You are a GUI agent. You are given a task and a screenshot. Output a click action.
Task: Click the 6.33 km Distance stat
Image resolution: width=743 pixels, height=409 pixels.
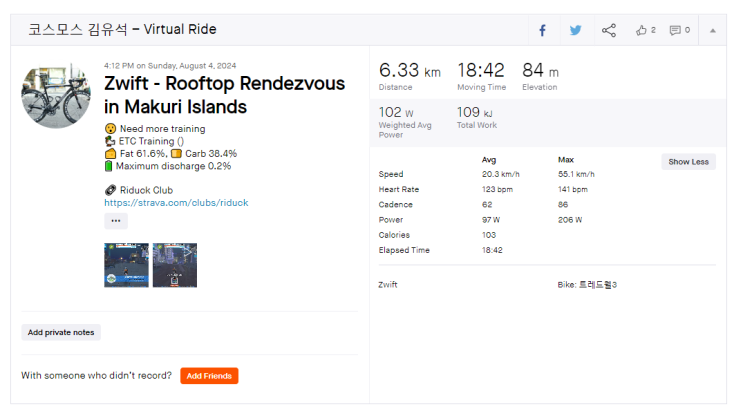[x=409, y=74]
